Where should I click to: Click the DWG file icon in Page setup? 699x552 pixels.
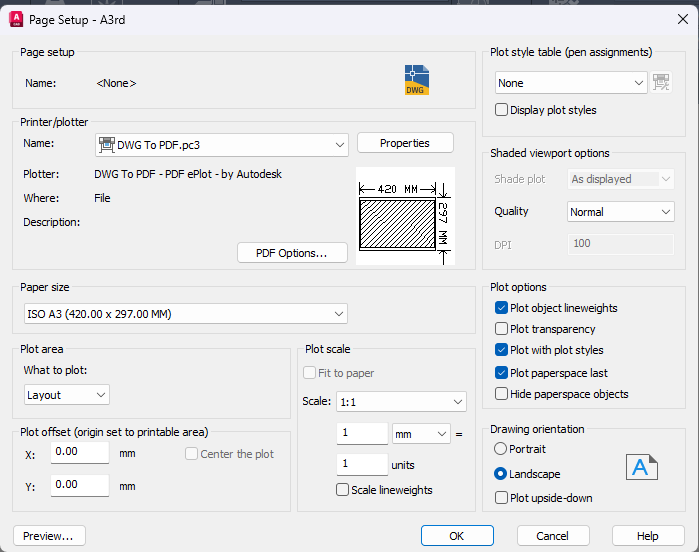pyautogui.click(x=416, y=80)
